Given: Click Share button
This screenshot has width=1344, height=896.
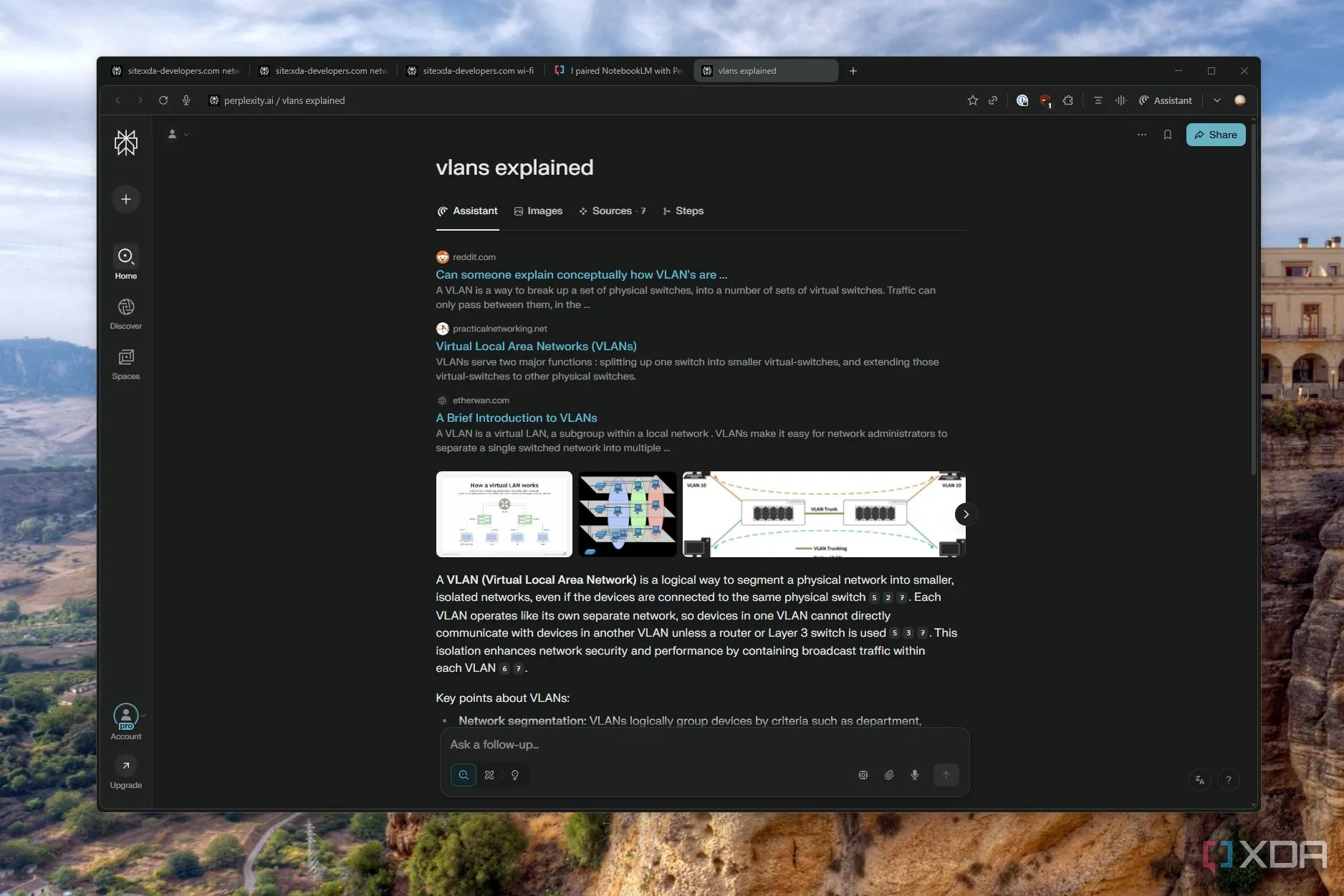Looking at the screenshot, I should click(1216, 135).
